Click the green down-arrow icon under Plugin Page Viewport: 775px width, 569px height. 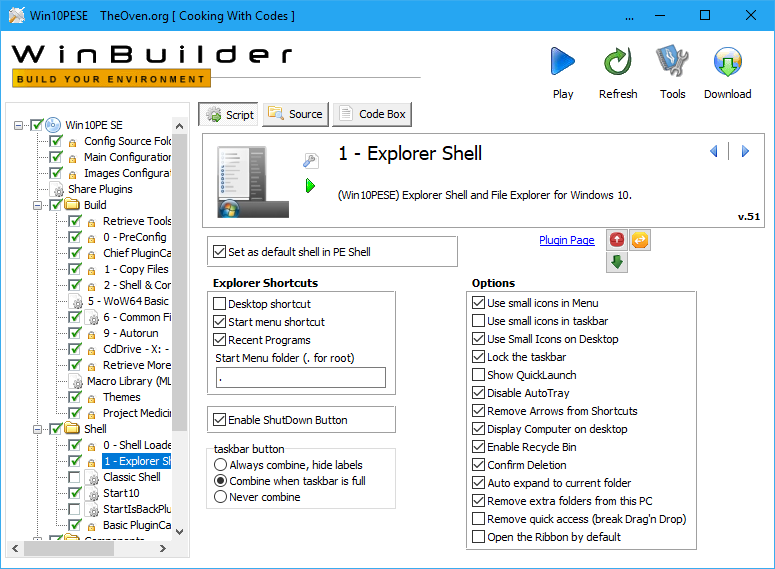(617, 262)
